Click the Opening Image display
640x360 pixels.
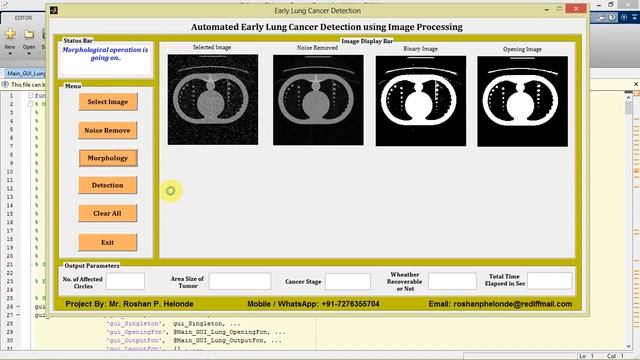pos(522,101)
